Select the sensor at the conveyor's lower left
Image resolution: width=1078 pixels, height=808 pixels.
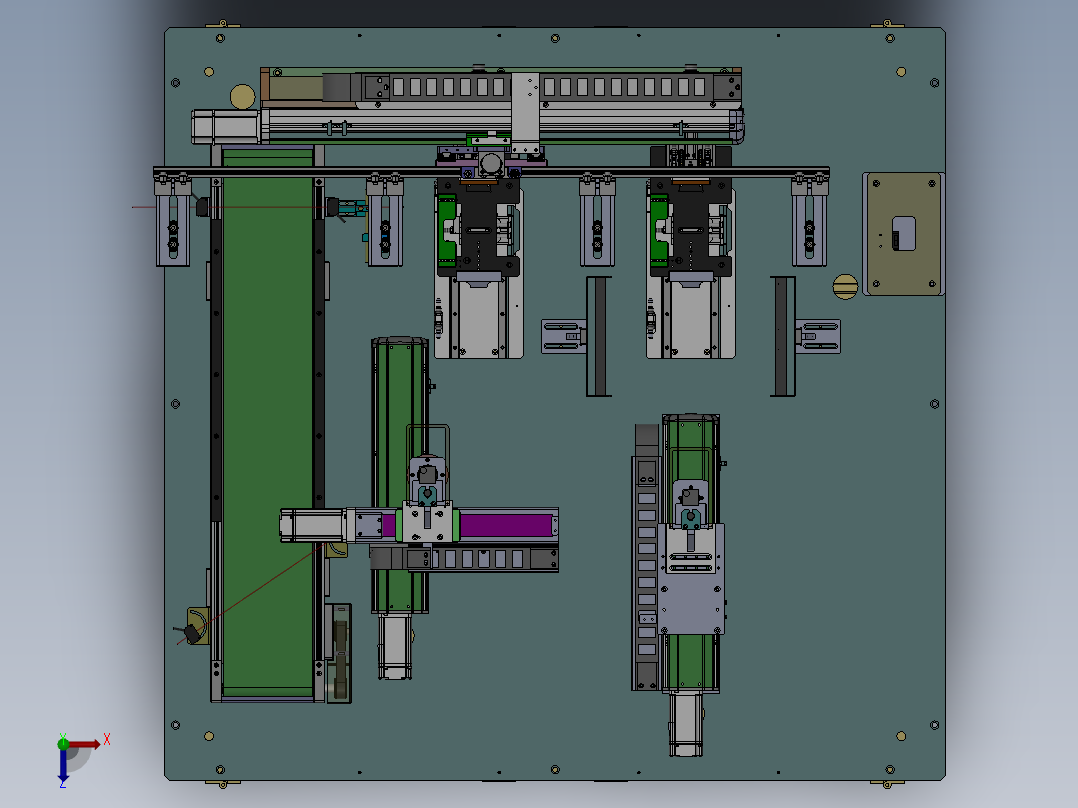click(192, 632)
